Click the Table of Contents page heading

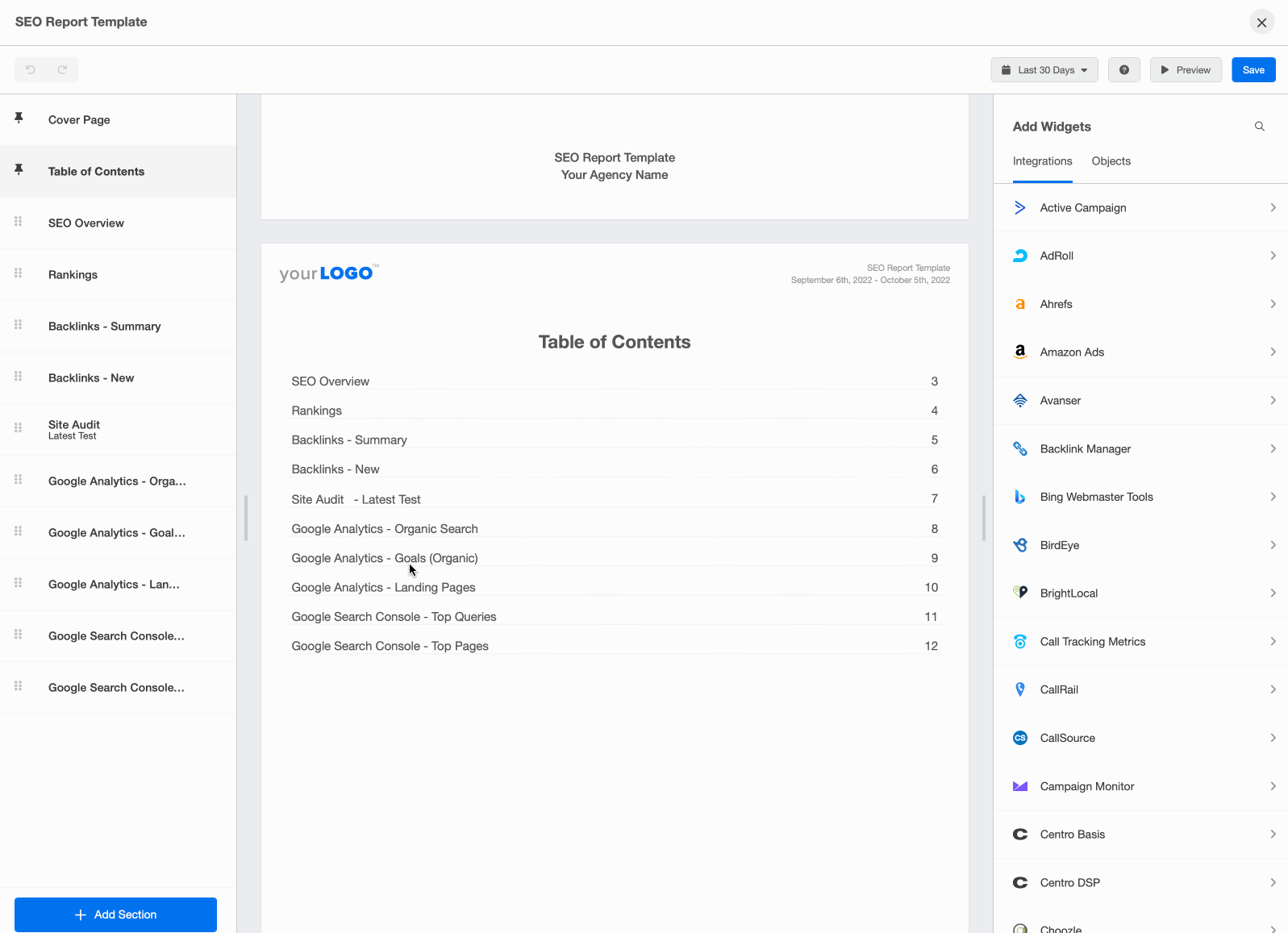[615, 342]
